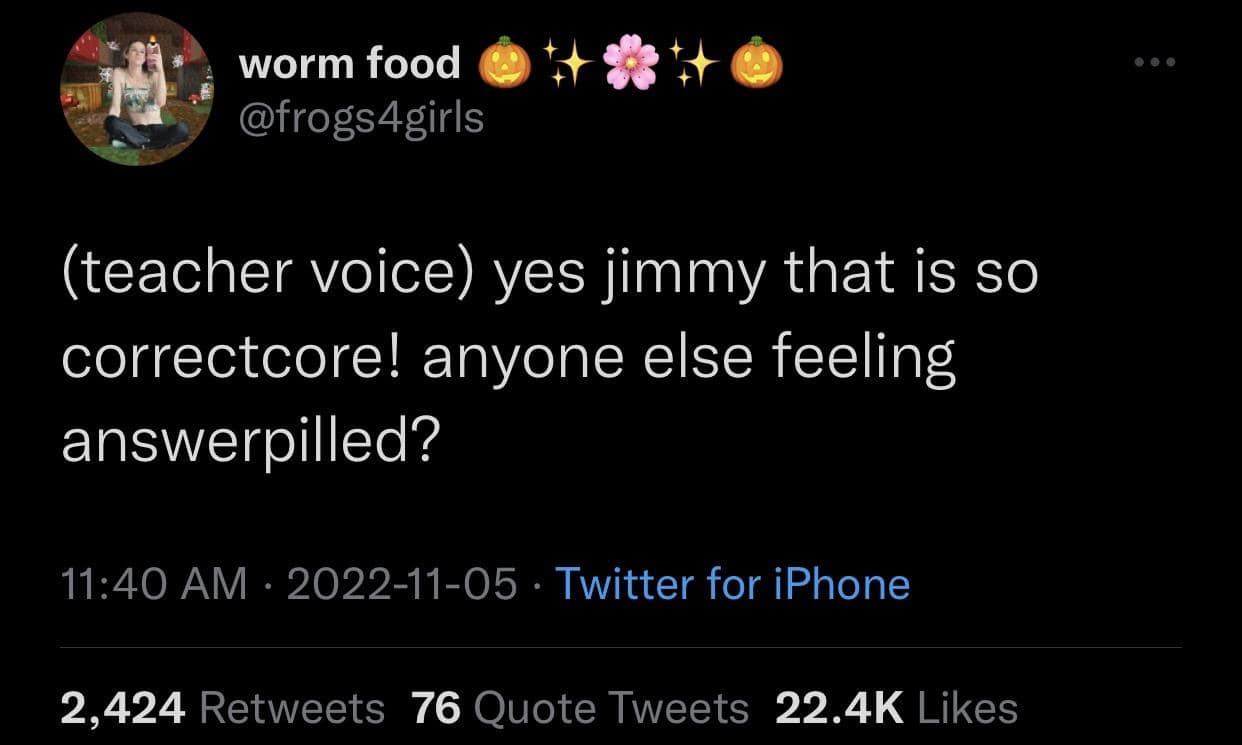View the 76 Quote Tweets list
Viewport: 1242px width, 745px height.
[x=579, y=708]
